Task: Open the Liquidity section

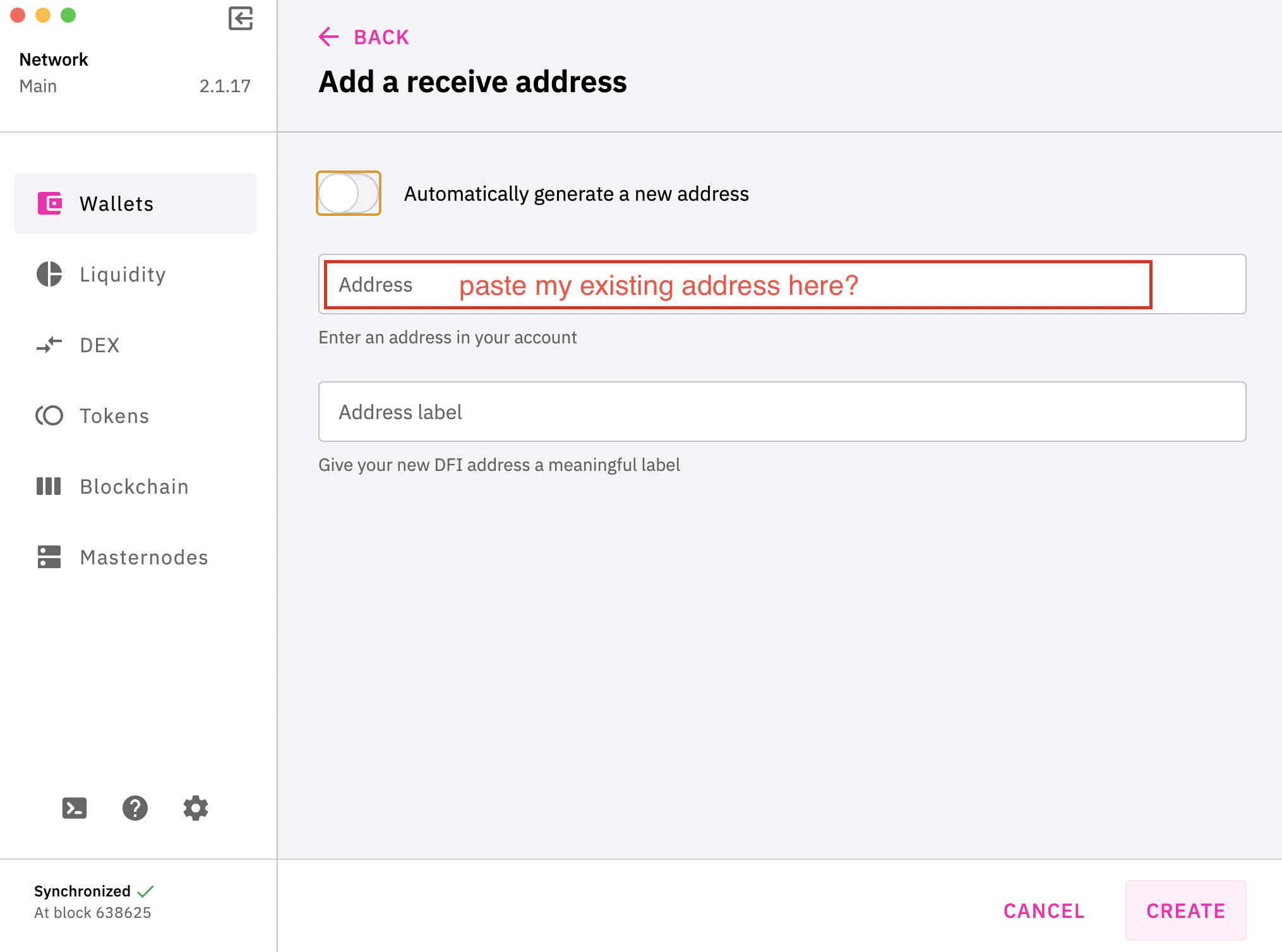Action: pyautogui.click(x=135, y=274)
